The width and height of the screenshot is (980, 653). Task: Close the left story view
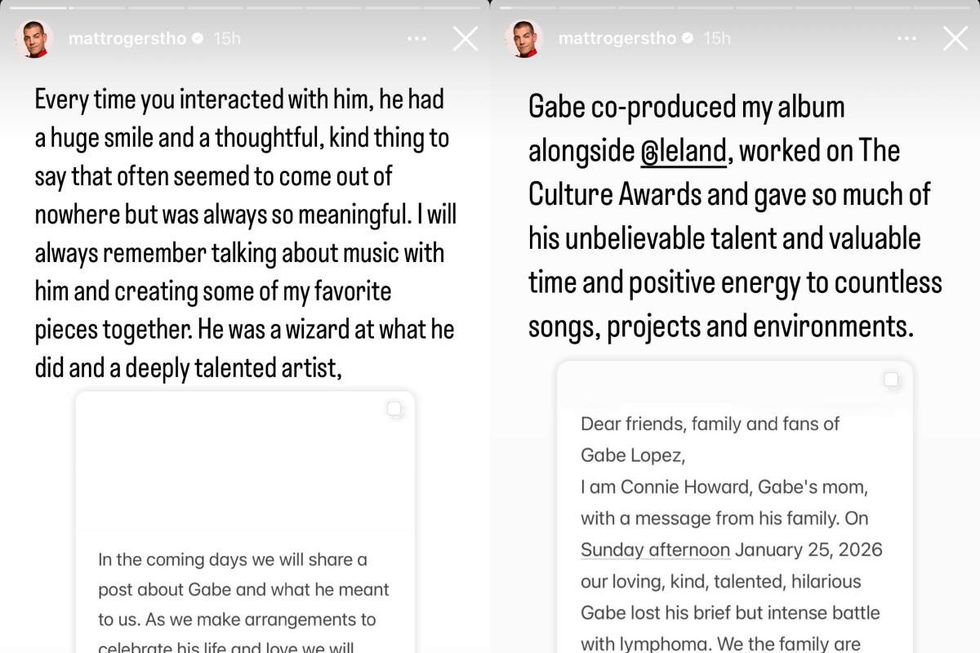tap(464, 37)
